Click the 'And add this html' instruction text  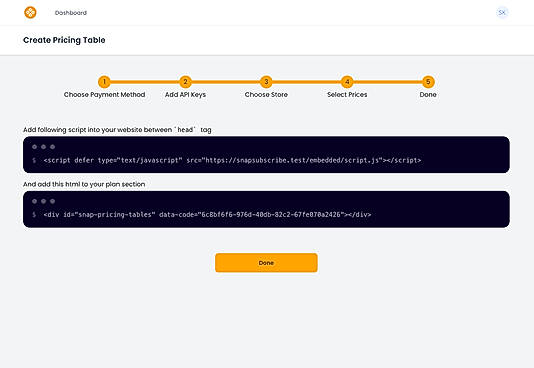point(84,184)
